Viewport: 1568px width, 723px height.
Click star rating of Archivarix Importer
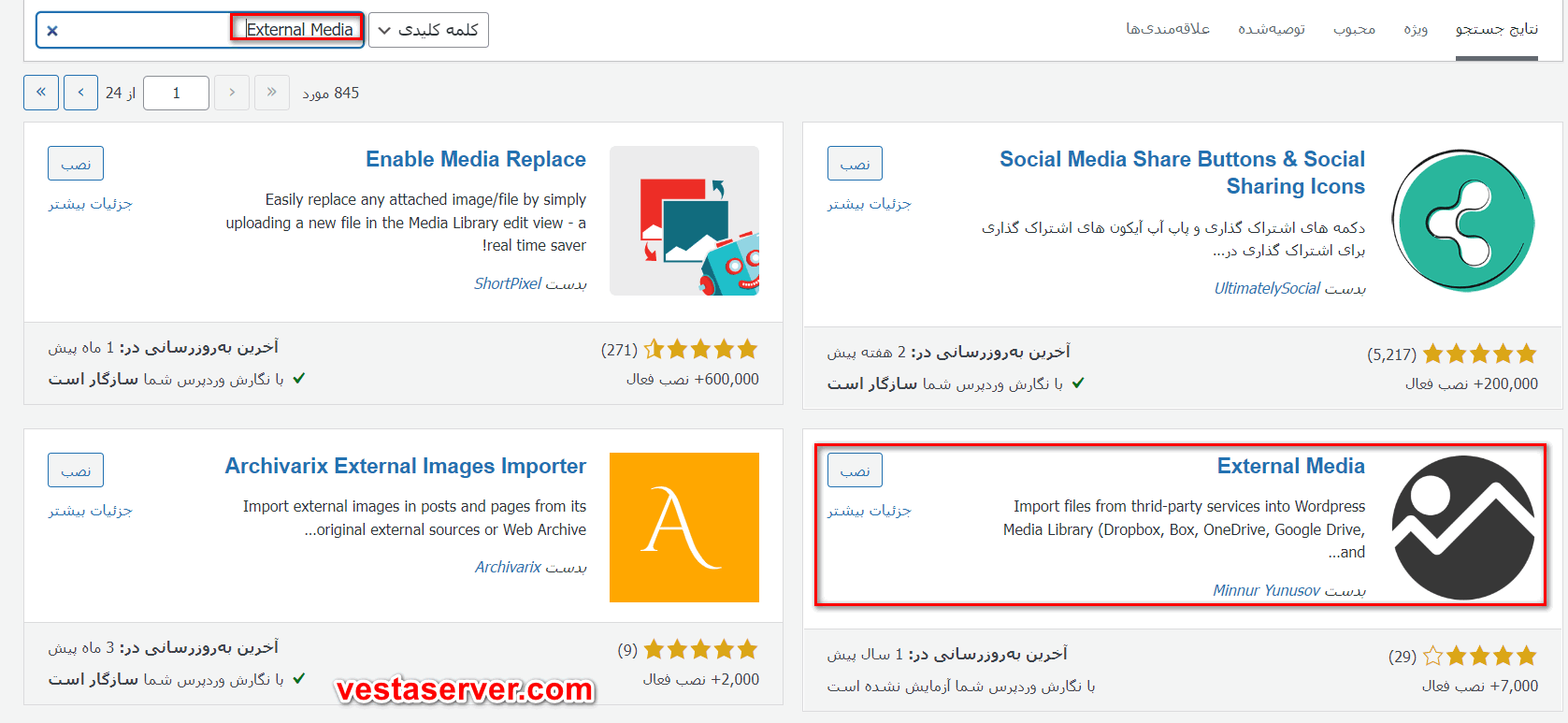coord(700,649)
